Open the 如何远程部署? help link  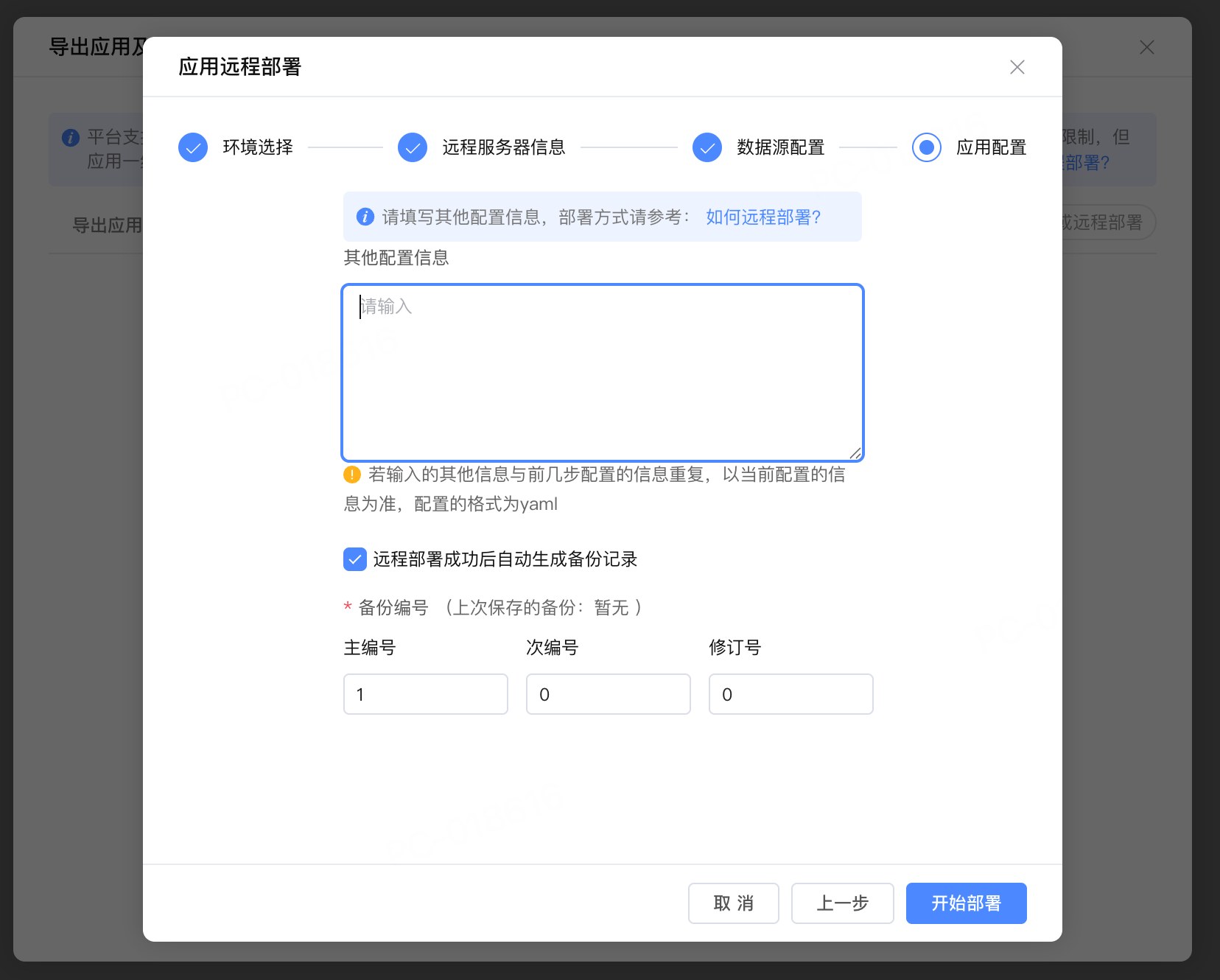[763, 217]
